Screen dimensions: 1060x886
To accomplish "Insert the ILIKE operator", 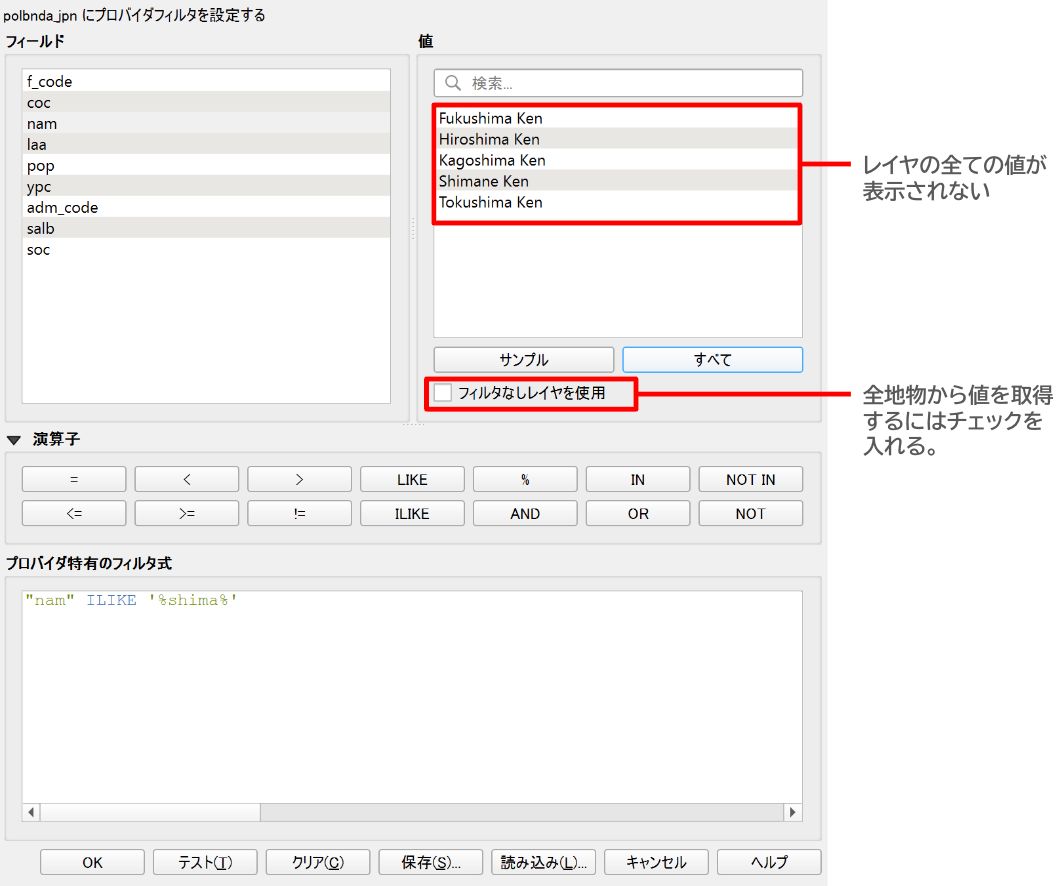I will click(x=412, y=513).
